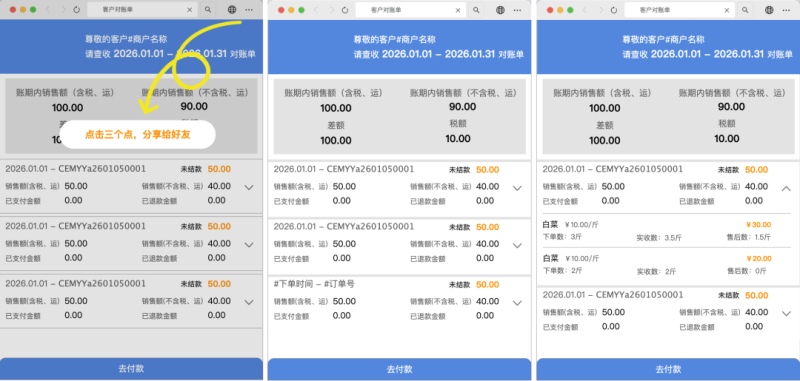Expand the second order row in the right window
The height and width of the screenshot is (381, 800).
pyautogui.click(x=786, y=314)
